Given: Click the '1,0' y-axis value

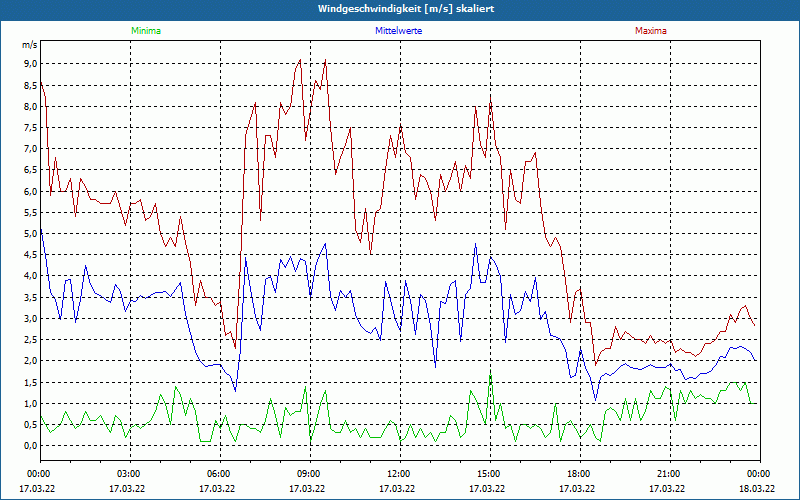Looking at the screenshot, I should pyautogui.click(x=31, y=403).
